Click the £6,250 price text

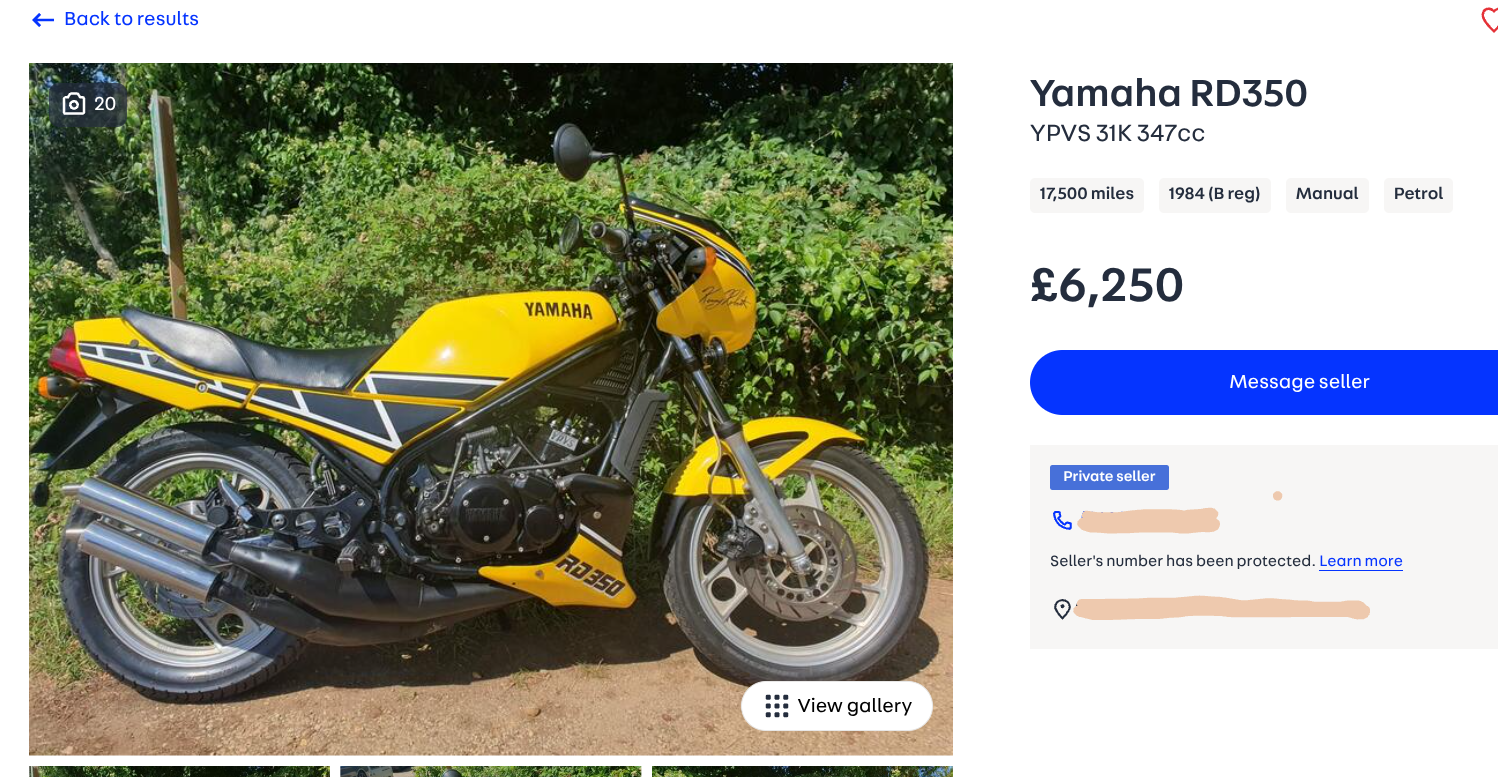point(1107,286)
